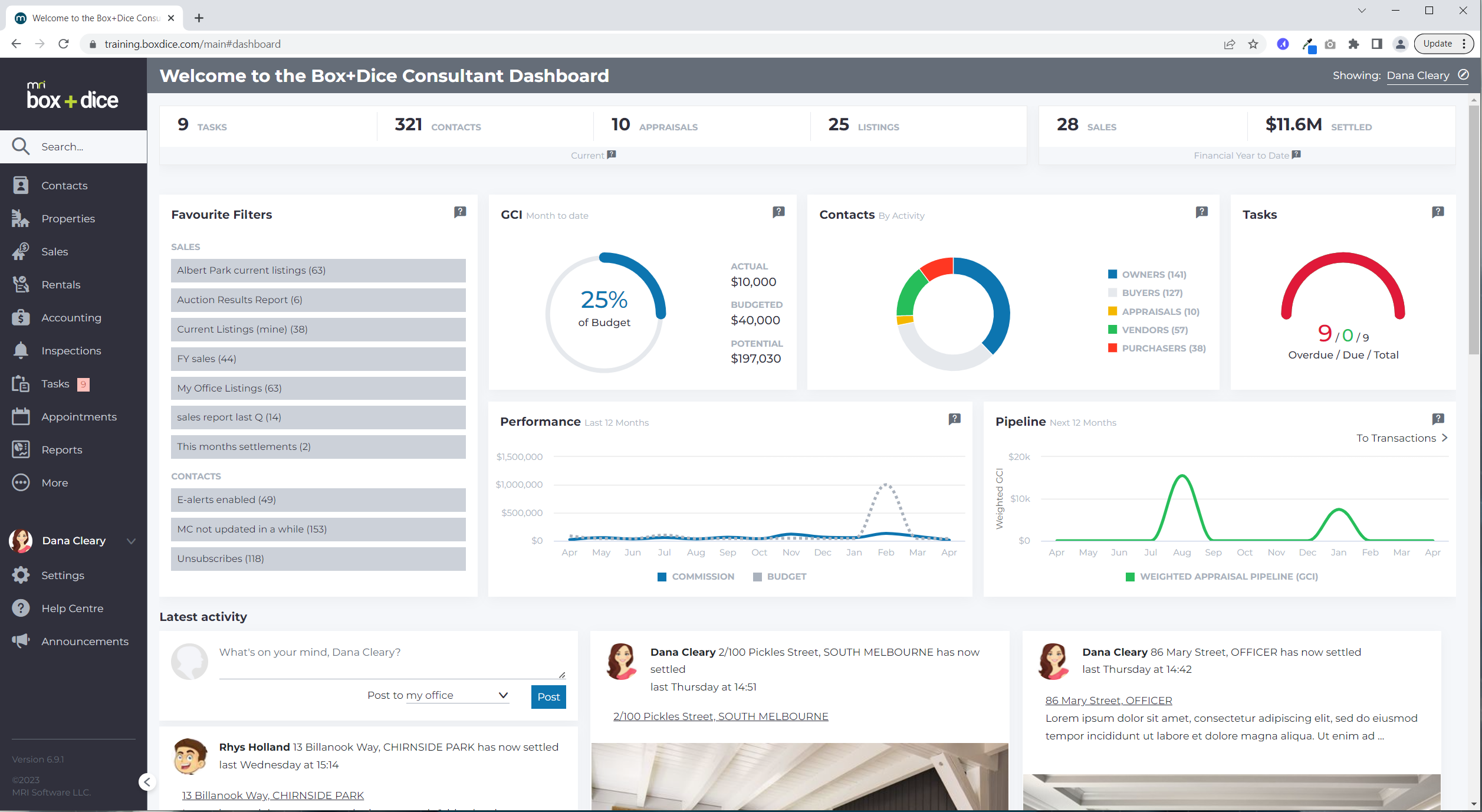Click the blue Post button
The image size is (1482, 812).
548,696
